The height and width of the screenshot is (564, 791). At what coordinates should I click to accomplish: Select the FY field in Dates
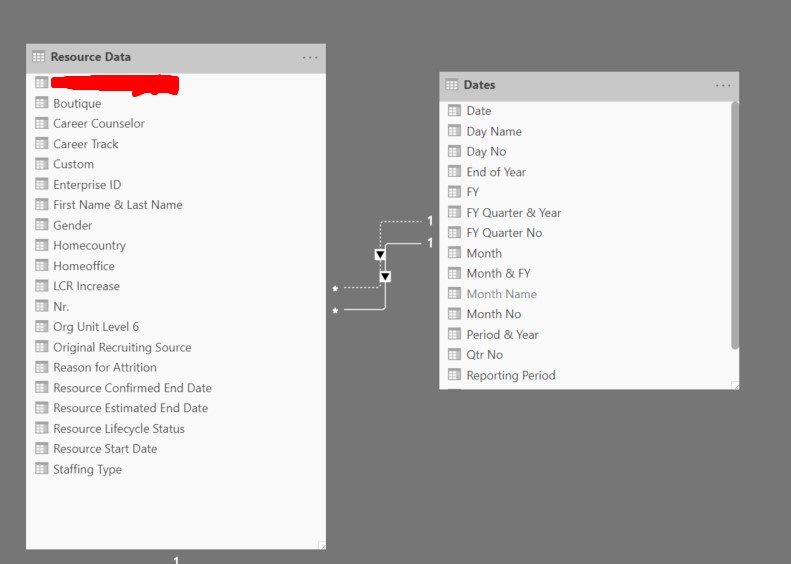click(473, 192)
